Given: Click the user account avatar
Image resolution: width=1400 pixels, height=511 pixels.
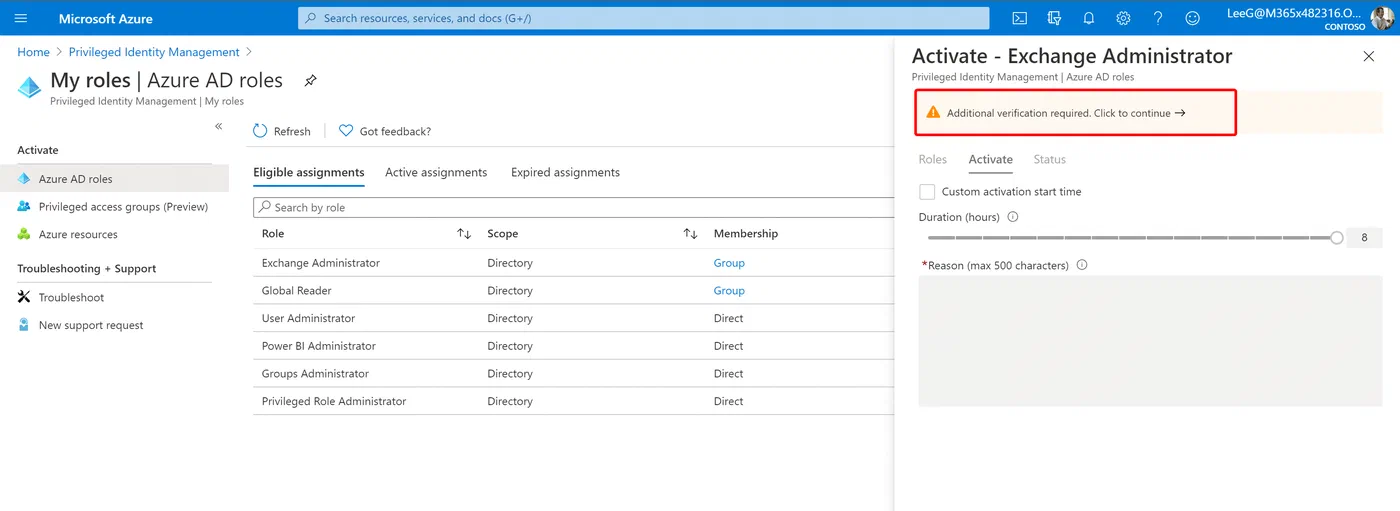Looking at the screenshot, I should pyautogui.click(x=1383, y=18).
